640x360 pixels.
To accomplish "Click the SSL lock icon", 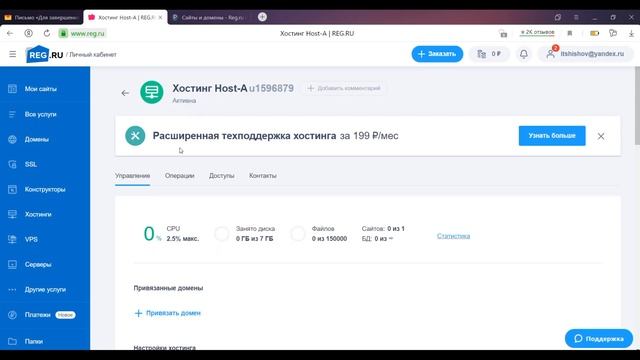I will coord(12,164).
